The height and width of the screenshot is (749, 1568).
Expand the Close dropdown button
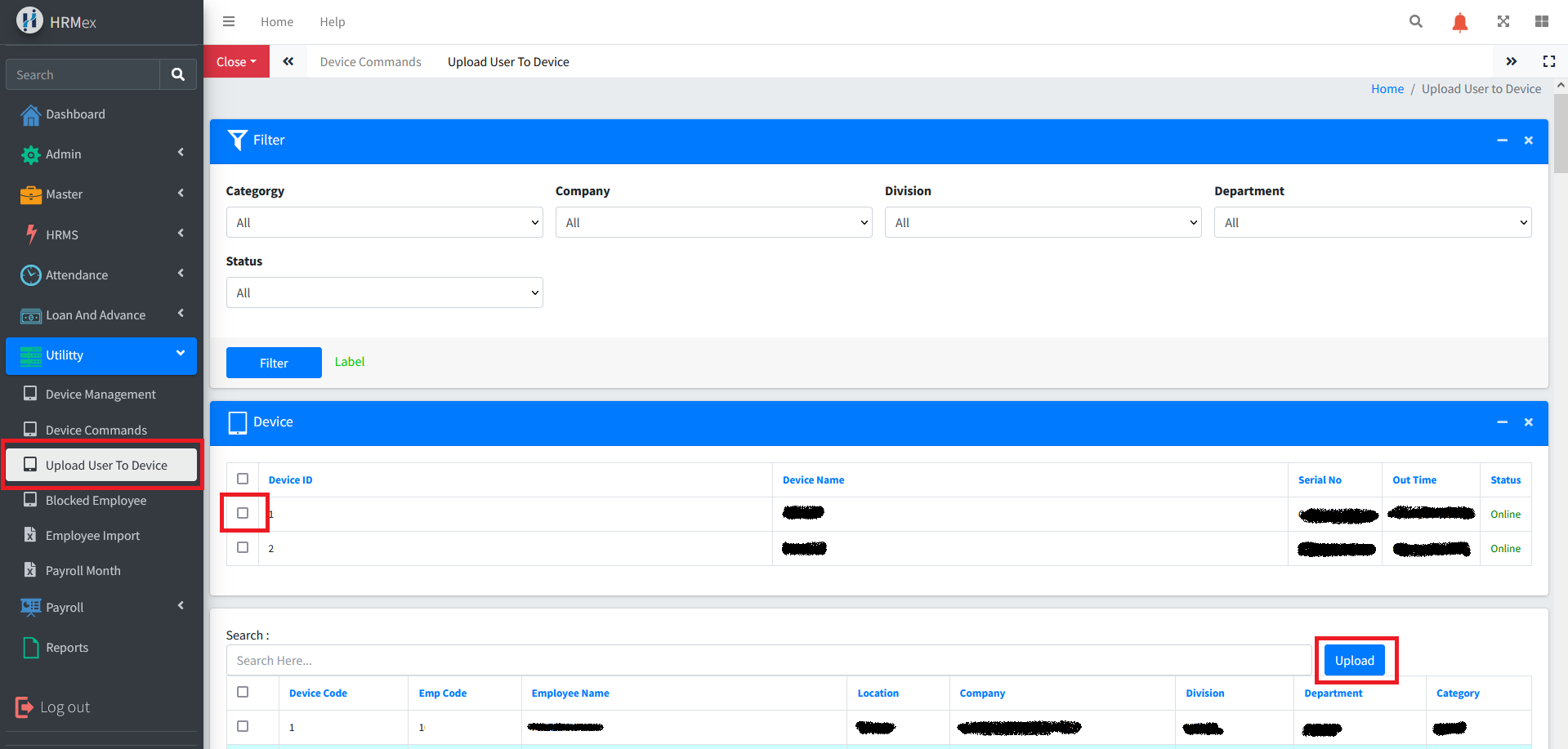[236, 62]
